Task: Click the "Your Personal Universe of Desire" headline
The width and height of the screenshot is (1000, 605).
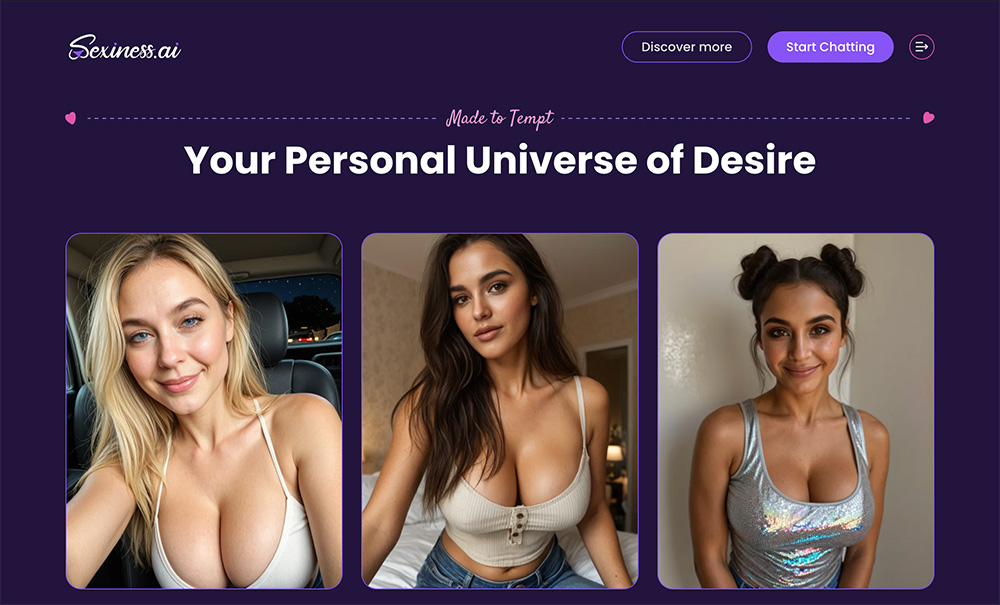Action: [x=499, y=160]
